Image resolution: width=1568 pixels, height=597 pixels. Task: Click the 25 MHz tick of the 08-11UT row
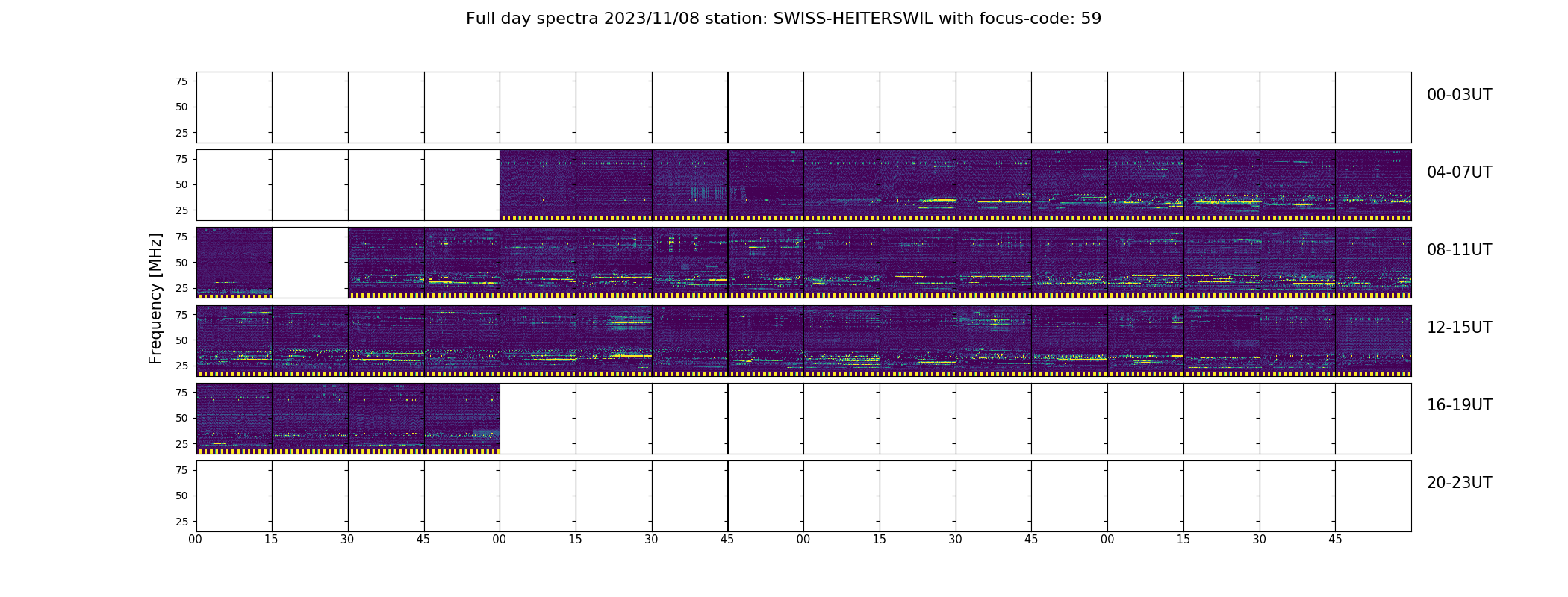point(181,288)
